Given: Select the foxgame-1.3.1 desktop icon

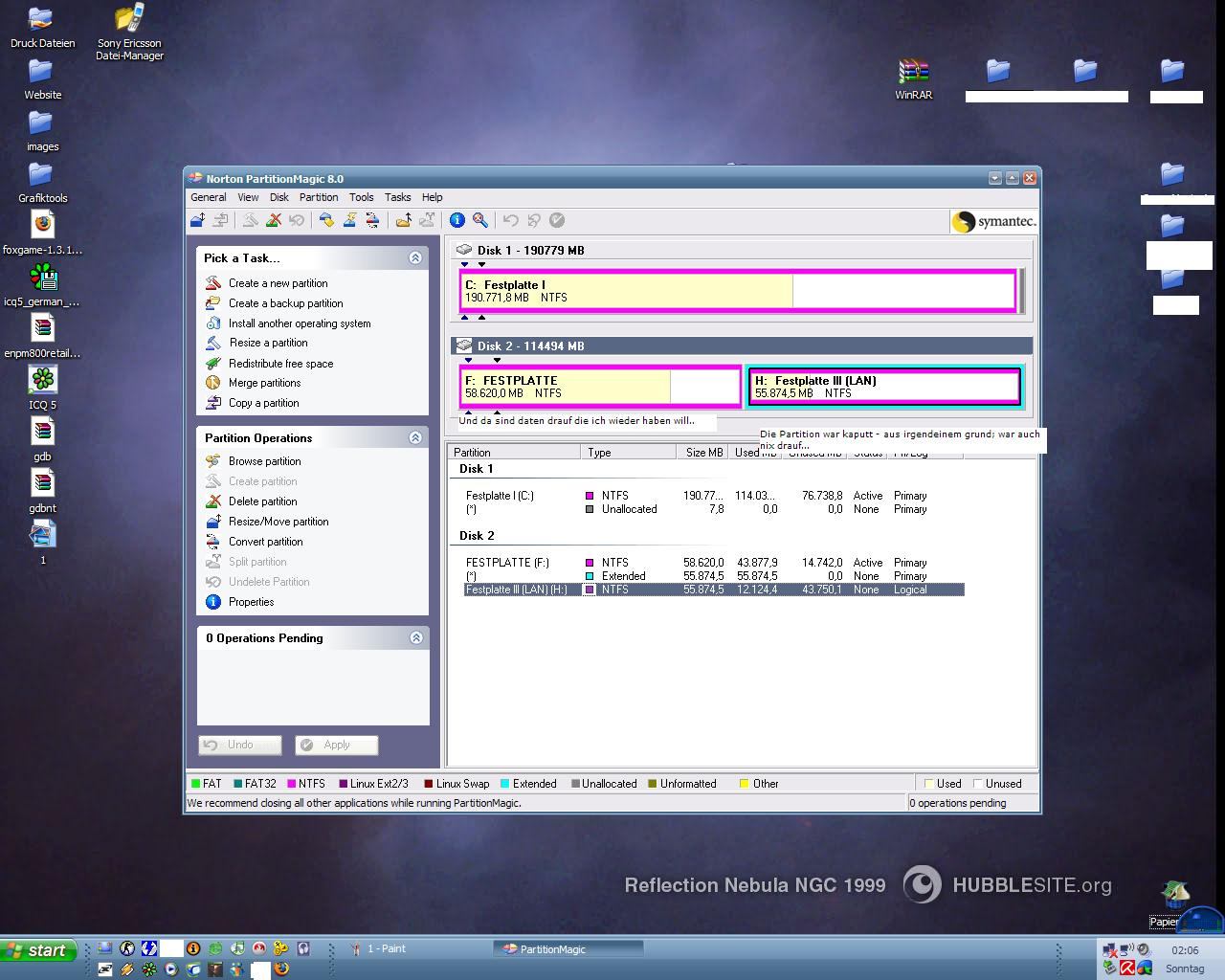Looking at the screenshot, I should tap(42, 234).
